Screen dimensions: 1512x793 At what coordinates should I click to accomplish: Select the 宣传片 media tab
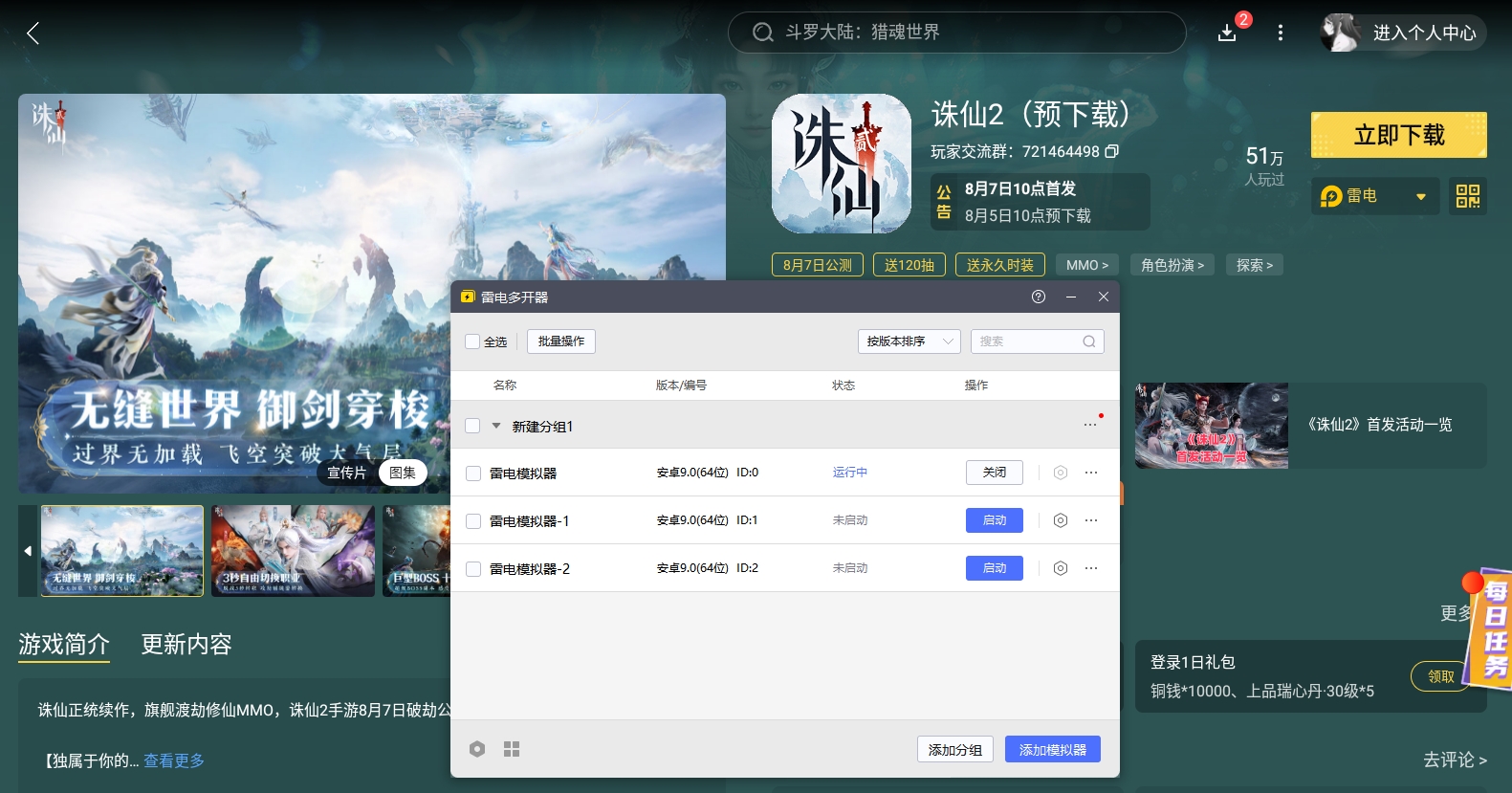[346, 473]
